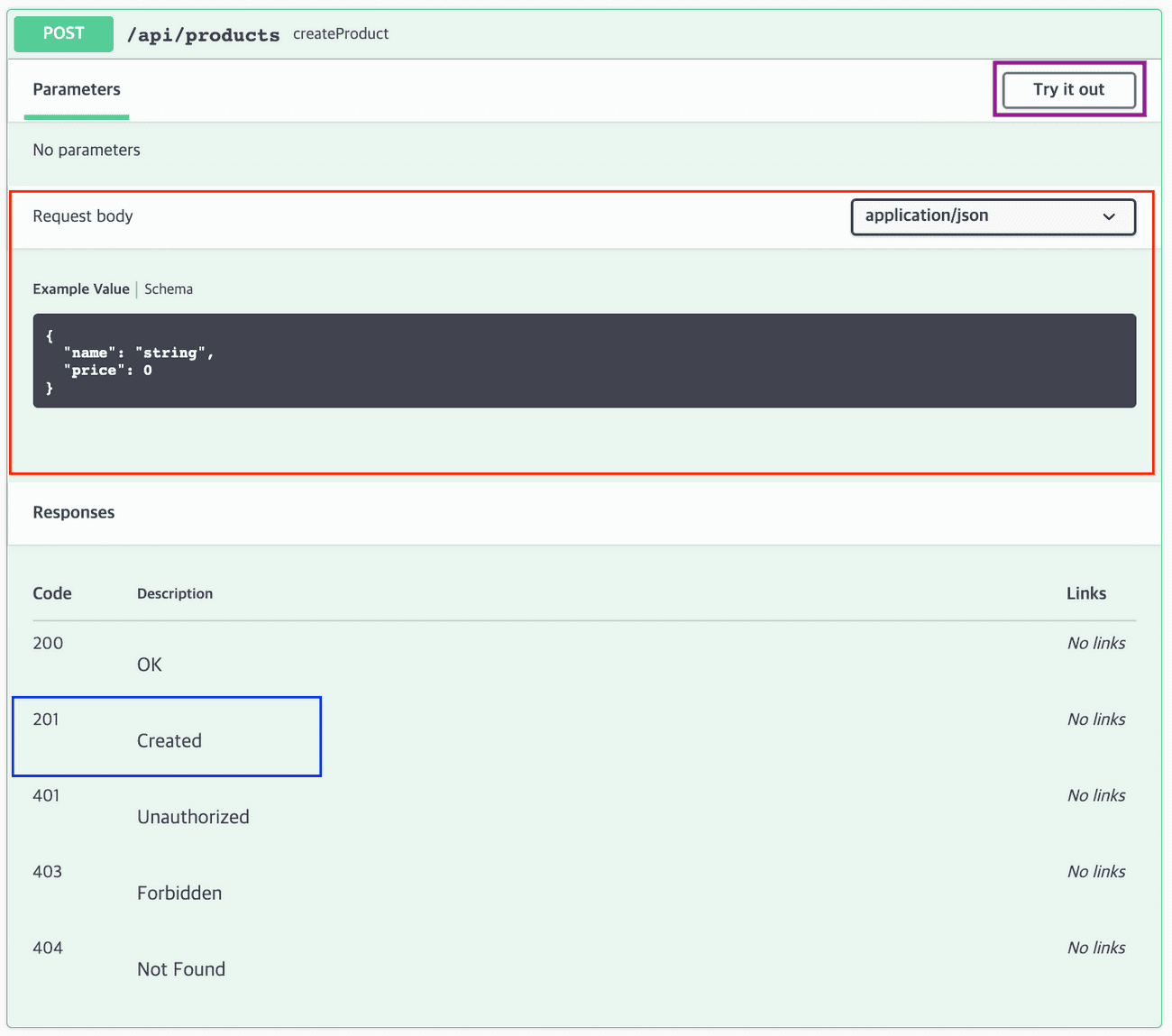Click the 401 response code
Viewport: 1172px width, 1036px height.
(x=46, y=795)
